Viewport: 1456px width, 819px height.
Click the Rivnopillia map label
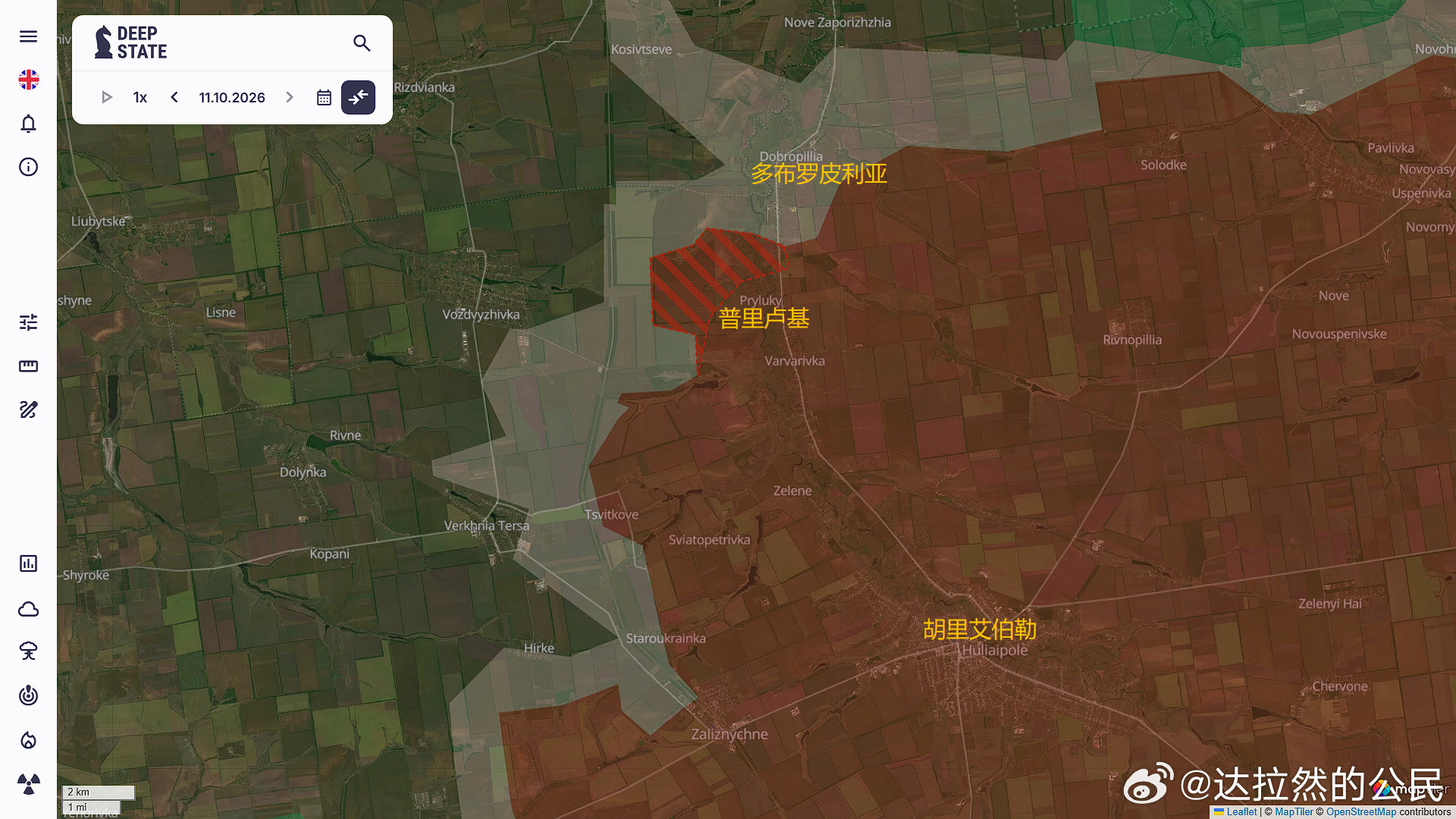(x=1131, y=340)
